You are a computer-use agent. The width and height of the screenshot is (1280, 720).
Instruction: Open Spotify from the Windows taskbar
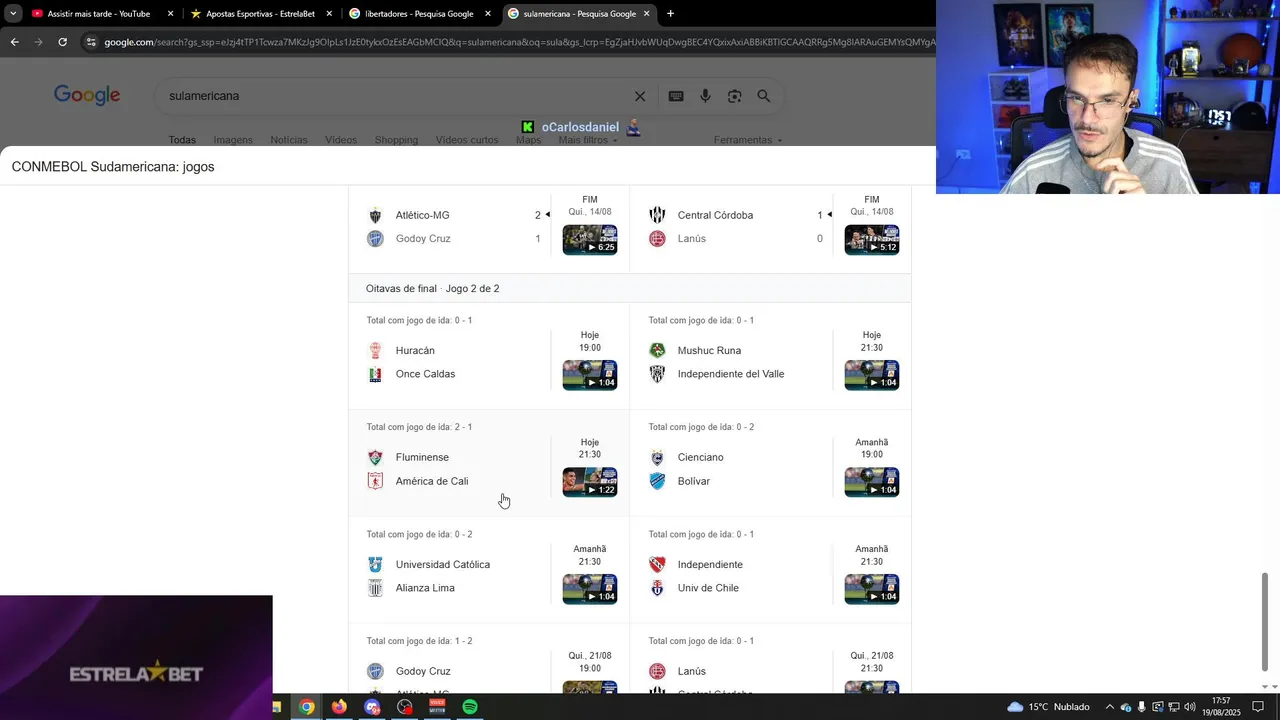(x=469, y=707)
